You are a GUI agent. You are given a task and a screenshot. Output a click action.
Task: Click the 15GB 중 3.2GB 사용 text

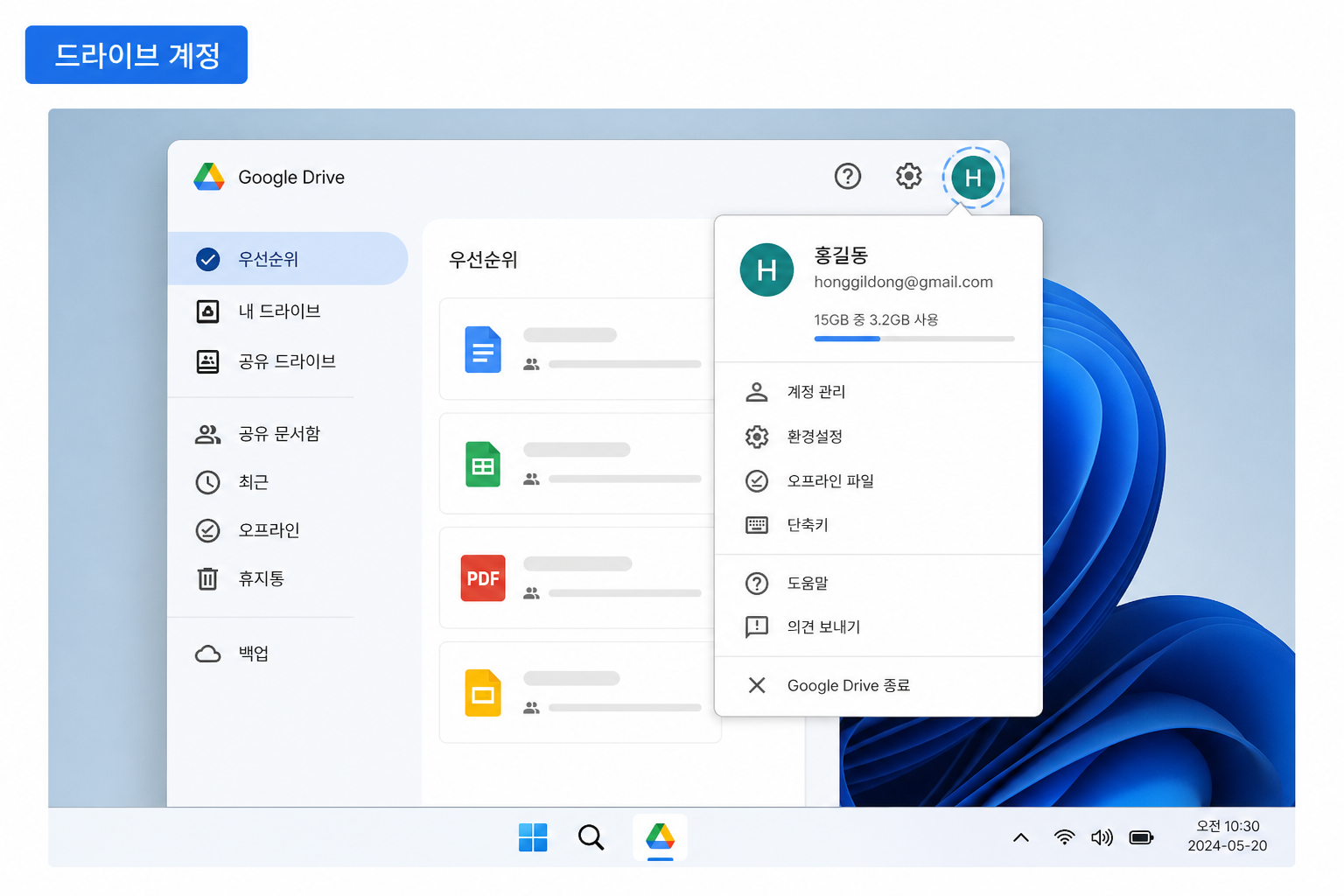(x=876, y=320)
